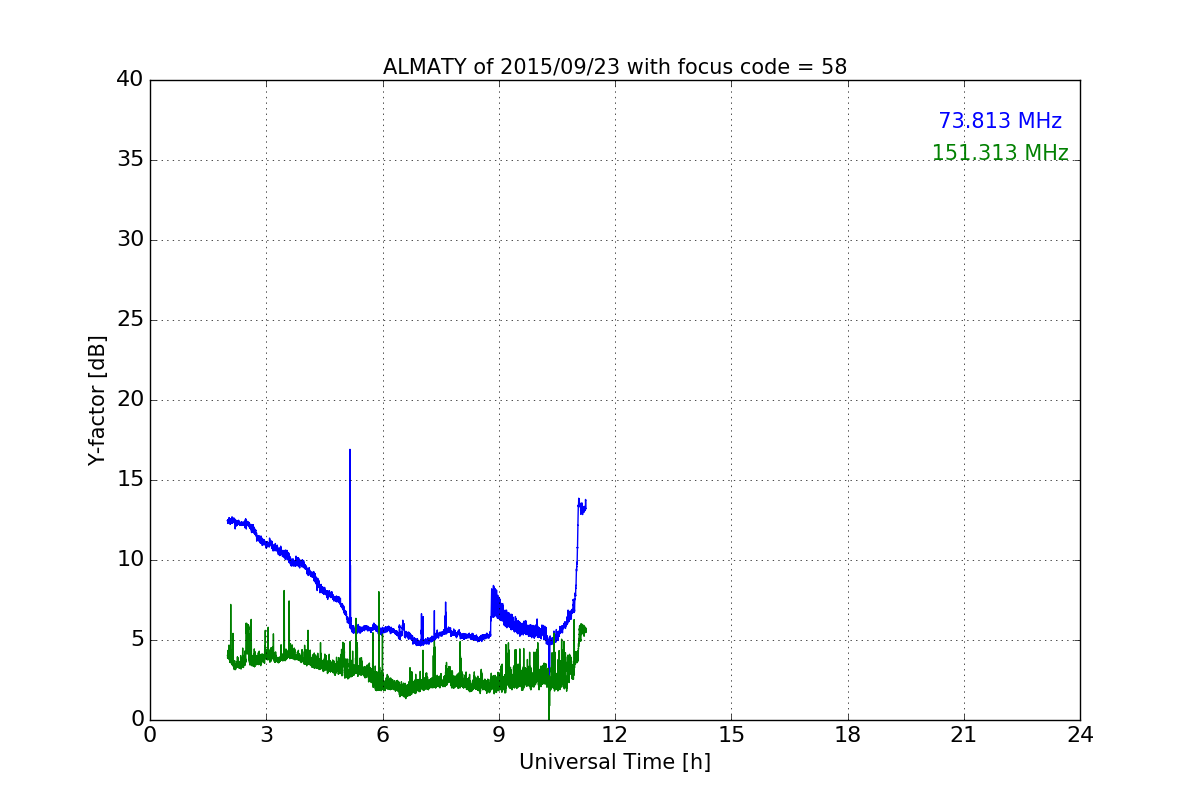Click the y-axis tick label '30'
1200x800 pixels.
(x=130, y=240)
